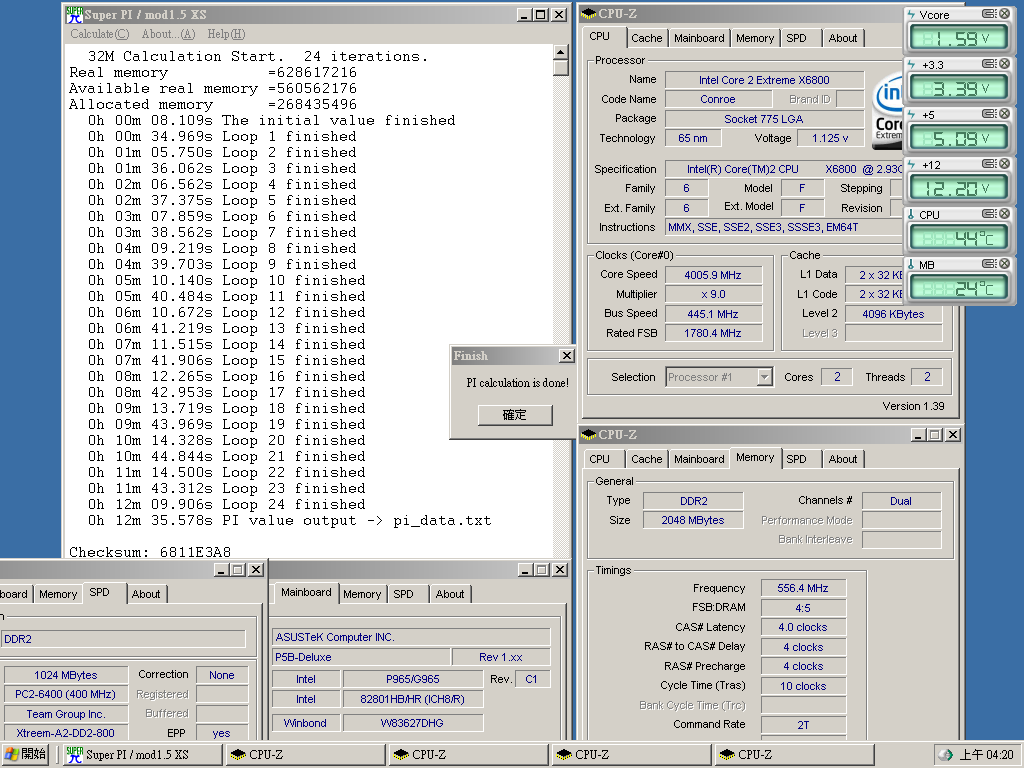Open About tab in the Mainboard CPU-Z window
Screen dimensions: 1024x768
pos(450,594)
